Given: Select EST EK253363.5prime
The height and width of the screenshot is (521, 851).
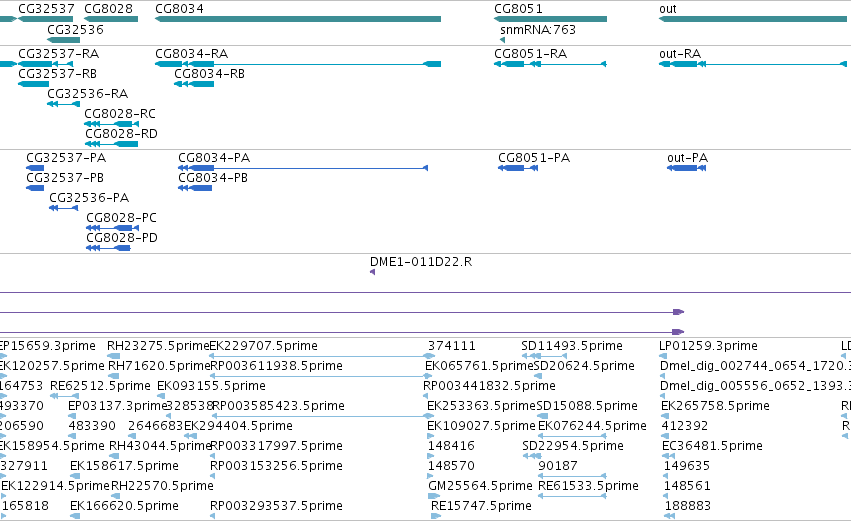Looking at the screenshot, I should (481, 406).
